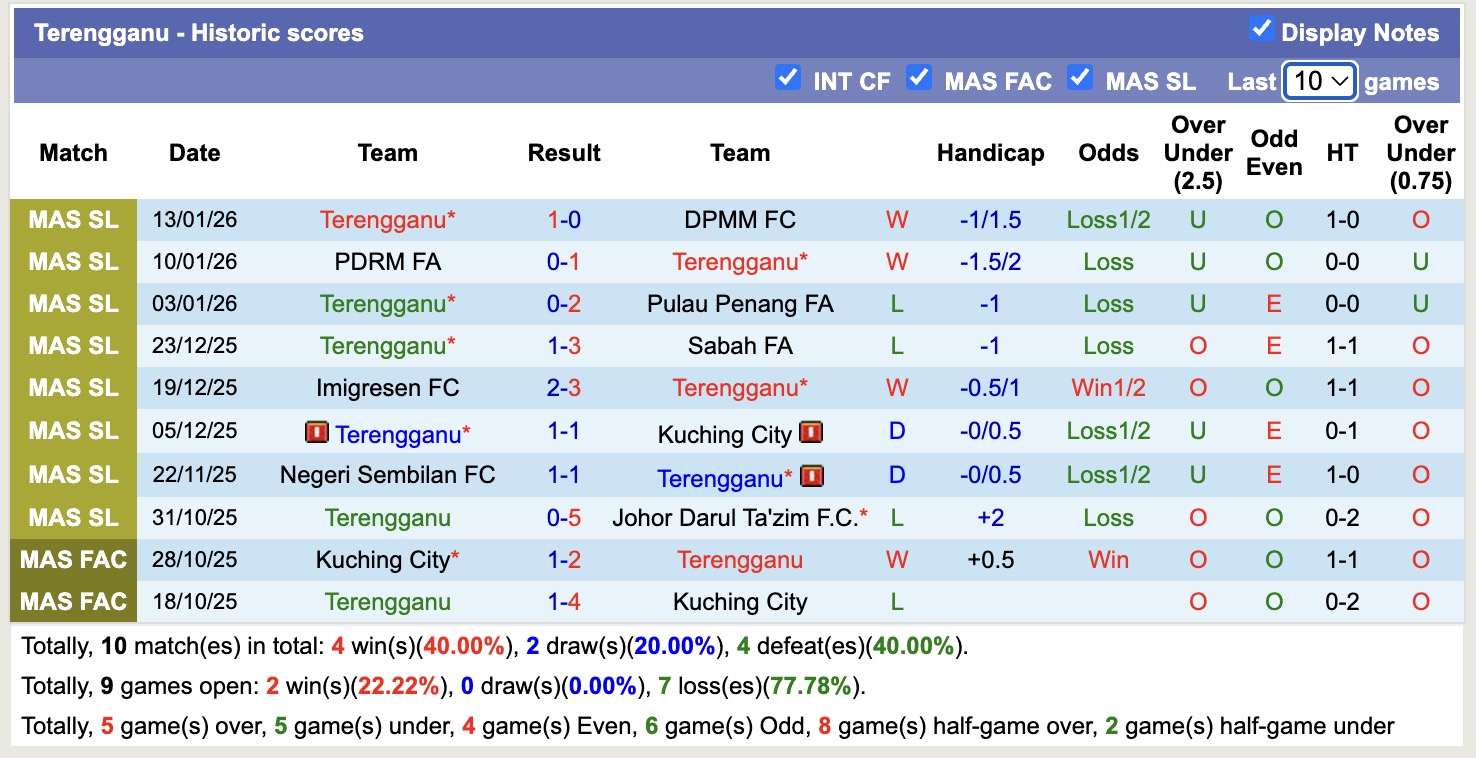The width and height of the screenshot is (1478, 758).
Task: Click the Win odds on the Kuching City 1-2 row
Action: 1108,560
